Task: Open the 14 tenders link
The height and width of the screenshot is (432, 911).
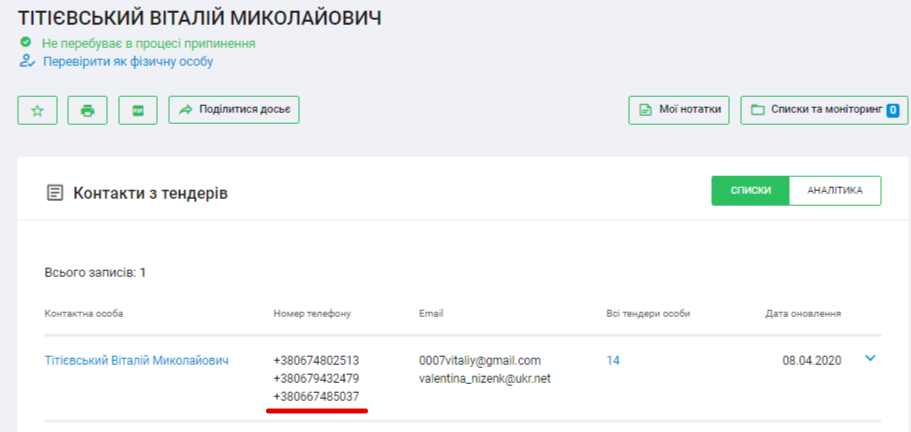Action: click(613, 361)
